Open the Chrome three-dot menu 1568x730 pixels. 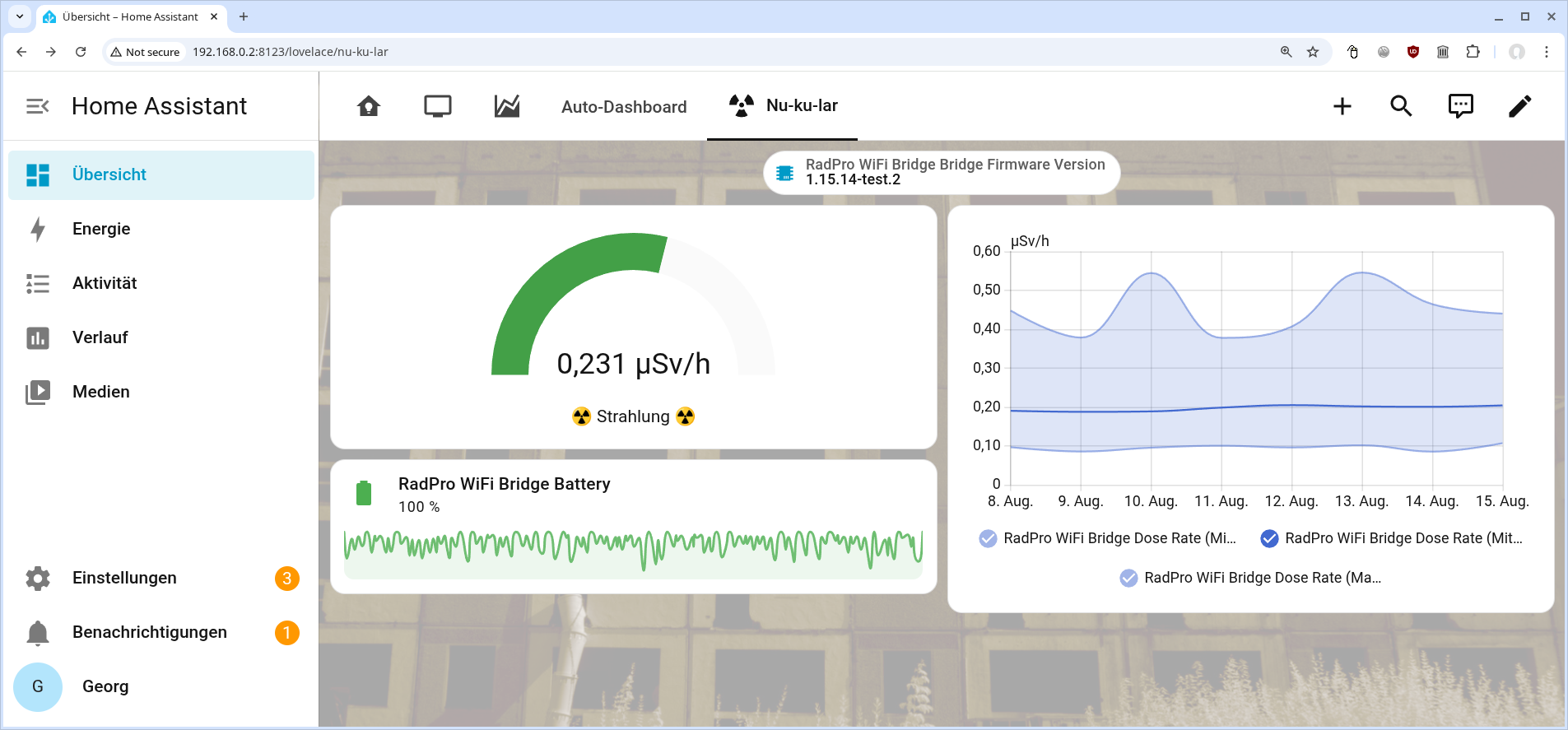click(1547, 52)
